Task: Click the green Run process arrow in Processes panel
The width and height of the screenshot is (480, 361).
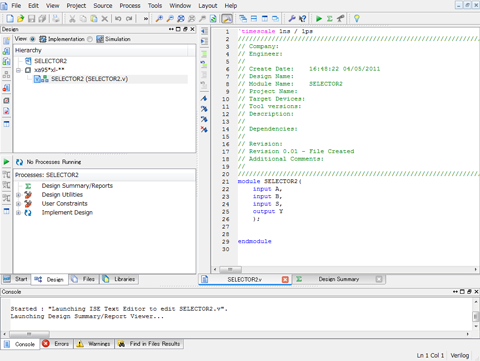Action: click(6, 162)
